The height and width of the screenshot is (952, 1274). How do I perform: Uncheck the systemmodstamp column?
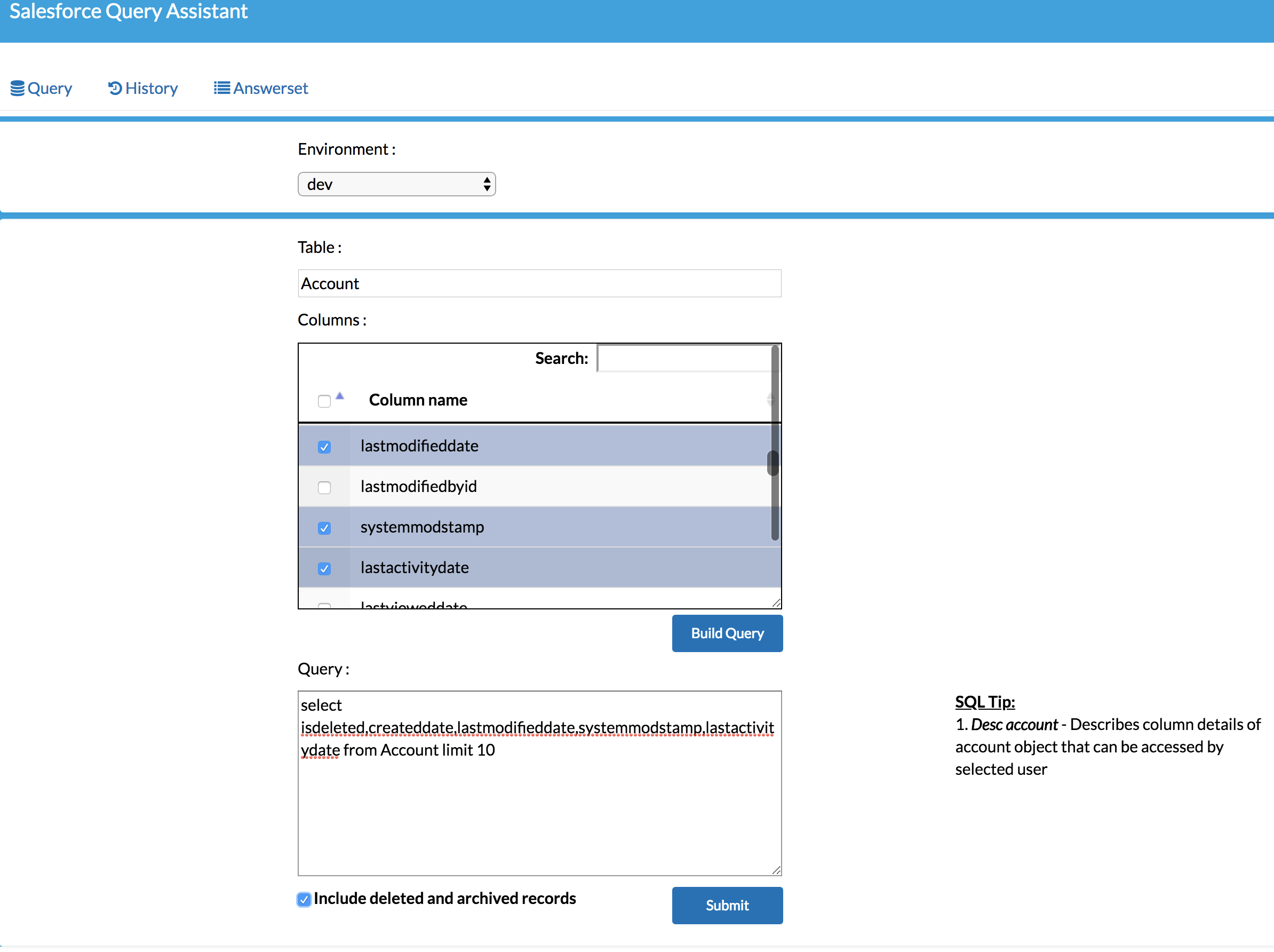tap(324, 528)
